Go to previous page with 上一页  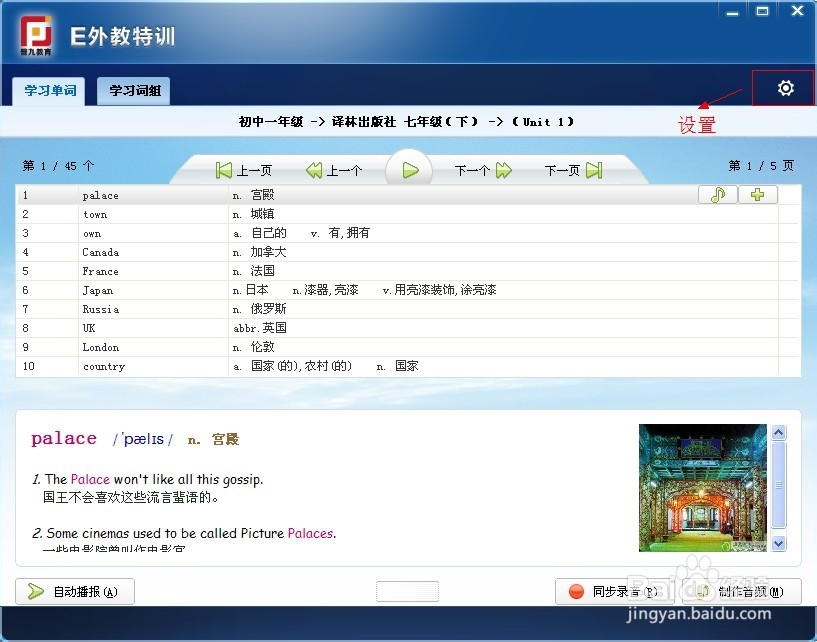click(244, 170)
